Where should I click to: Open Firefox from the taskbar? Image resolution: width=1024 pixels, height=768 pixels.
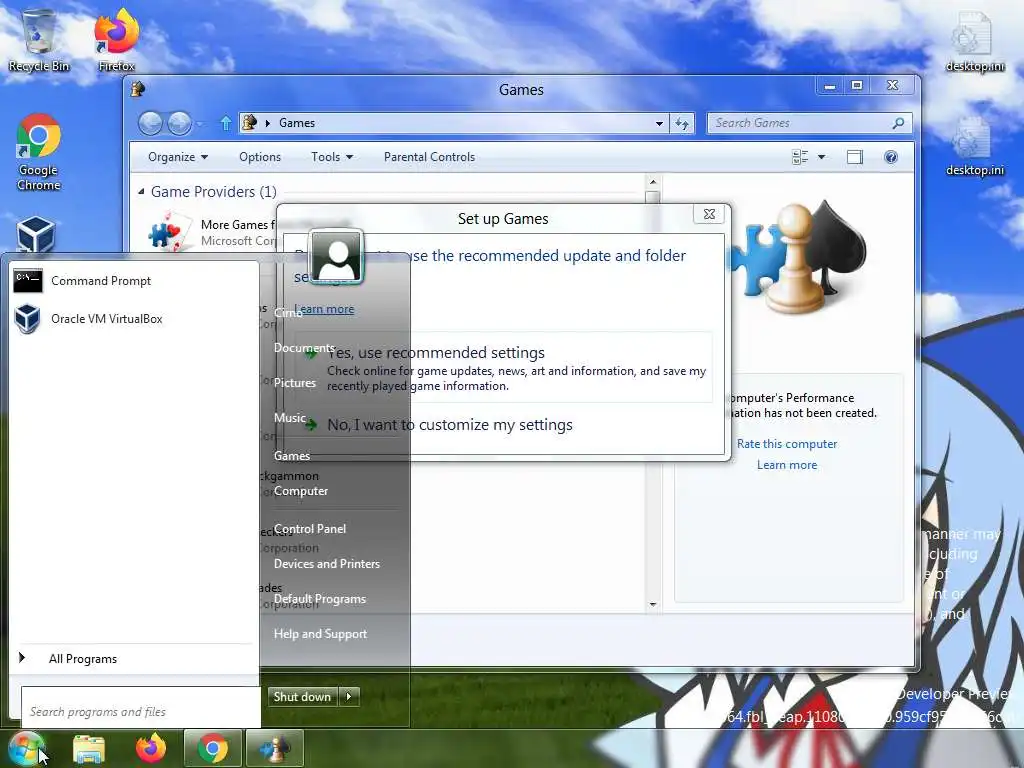[x=151, y=748]
